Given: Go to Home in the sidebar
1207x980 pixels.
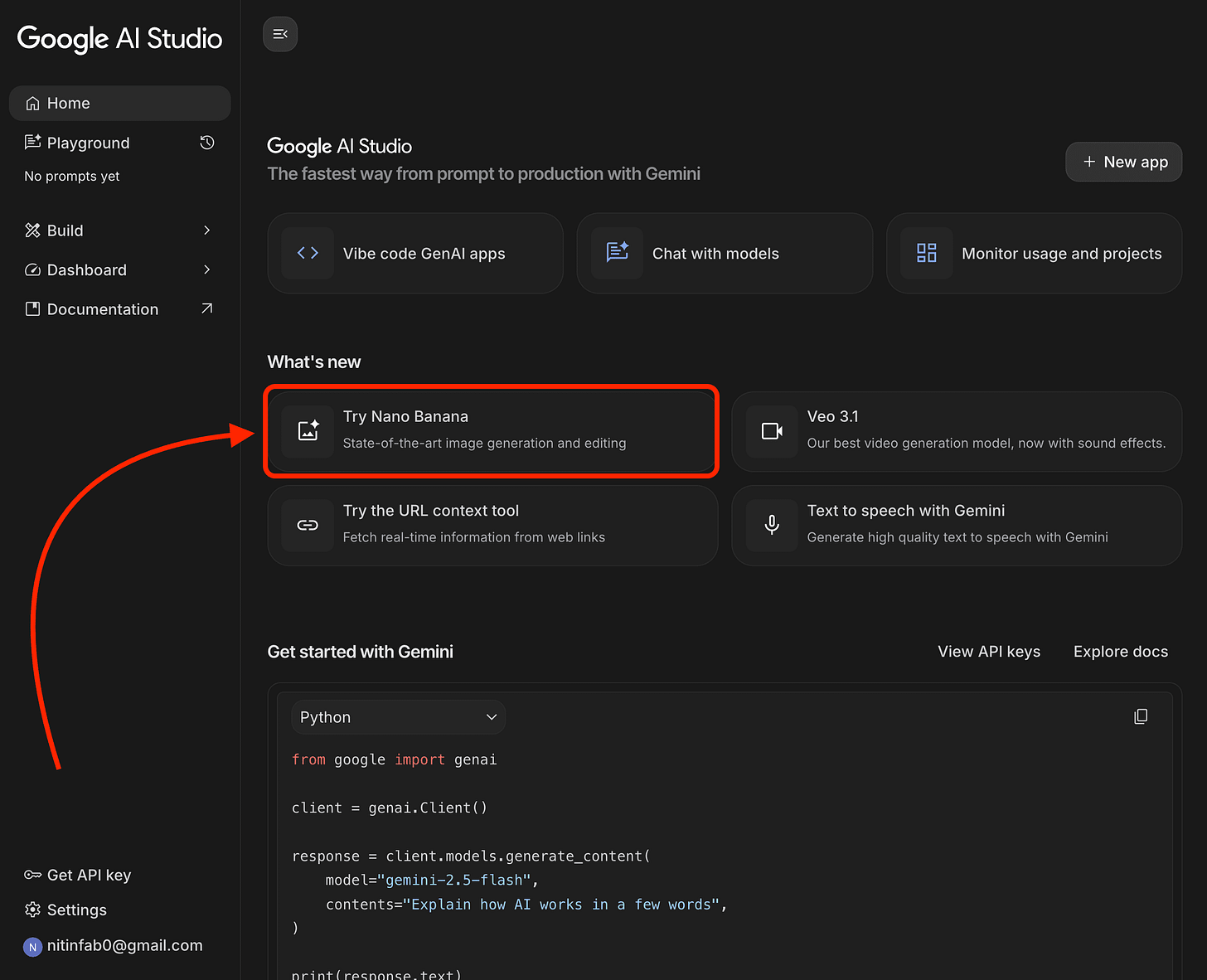Looking at the screenshot, I should [119, 104].
